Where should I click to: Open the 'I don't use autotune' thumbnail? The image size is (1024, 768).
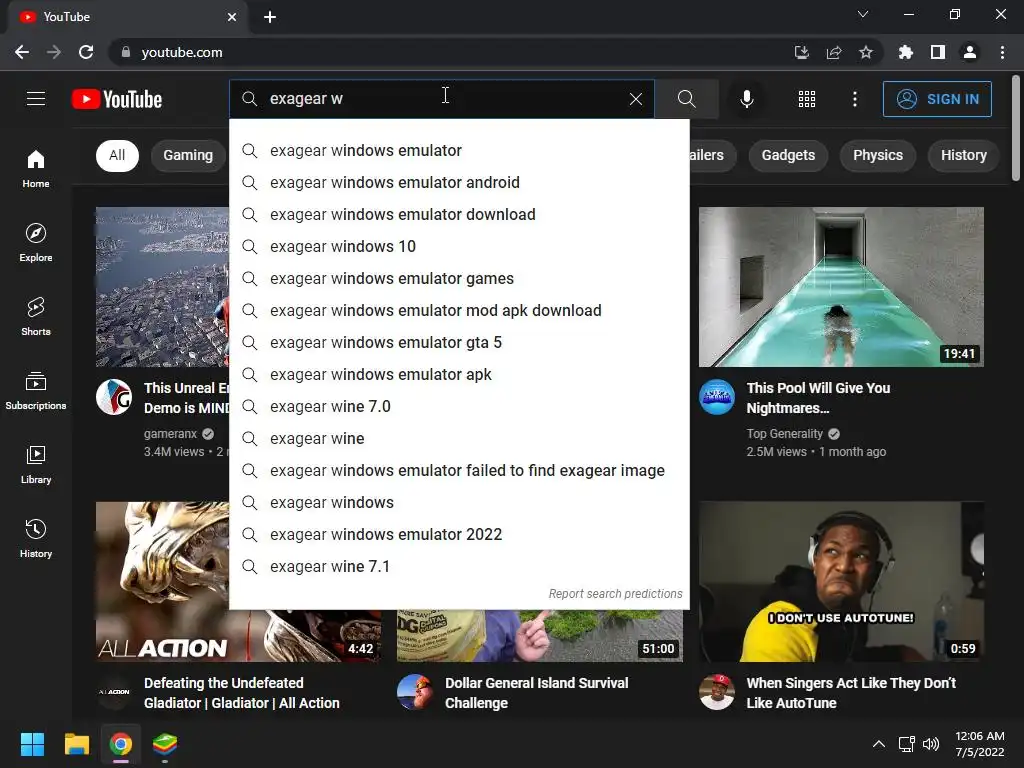pyautogui.click(x=841, y=582)
